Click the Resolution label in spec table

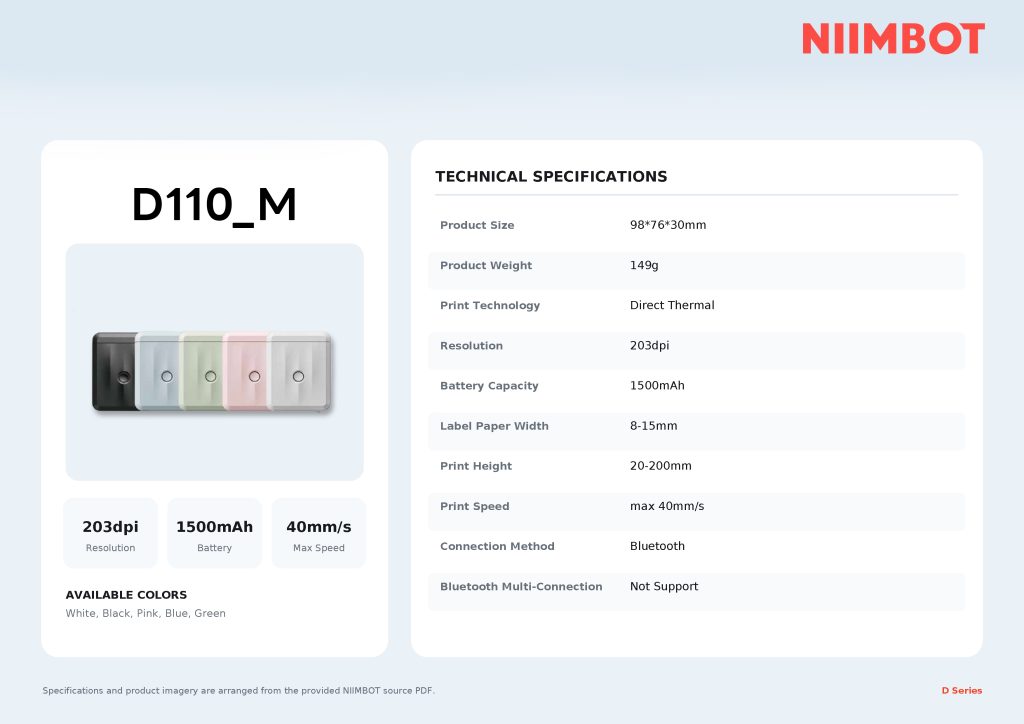472,346
